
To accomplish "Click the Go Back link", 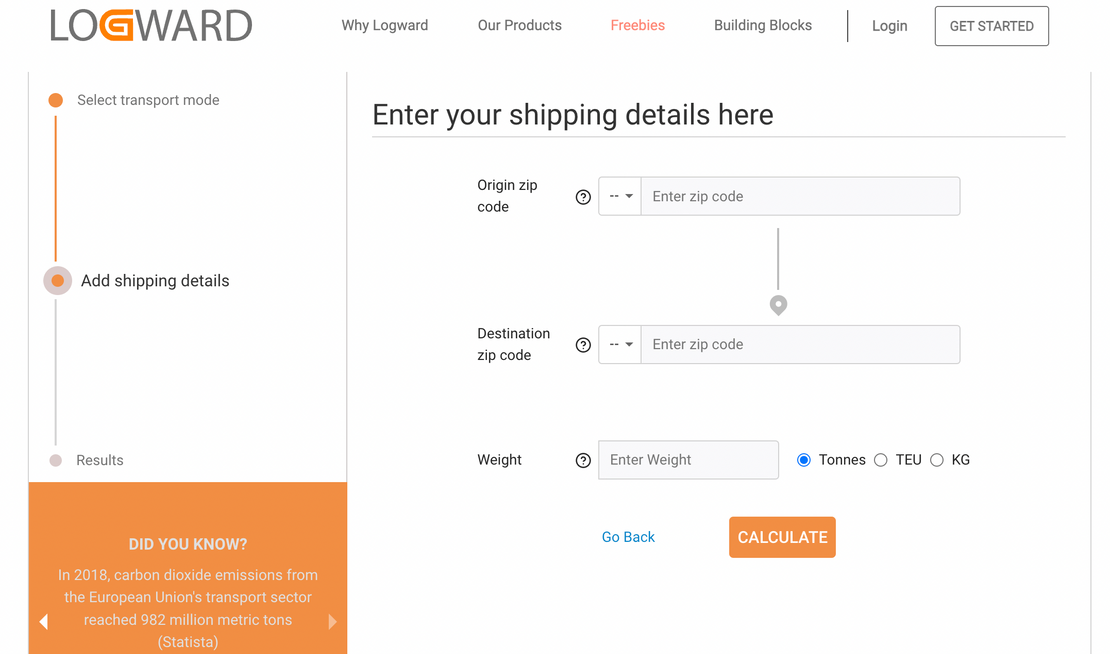I will 628,537.
